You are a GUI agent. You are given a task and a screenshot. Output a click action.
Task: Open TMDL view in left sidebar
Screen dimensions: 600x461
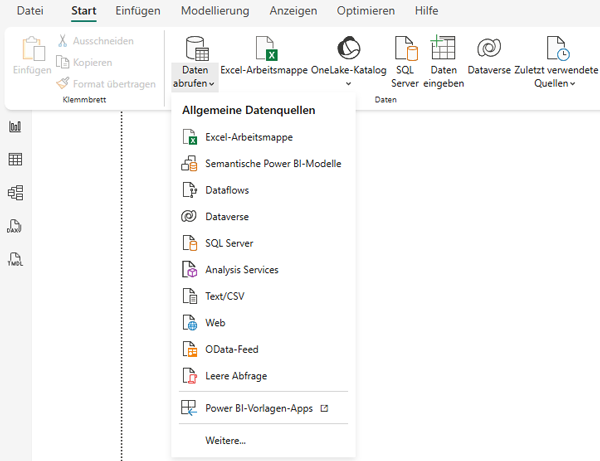pyautogui.click(x=16, y=259)
